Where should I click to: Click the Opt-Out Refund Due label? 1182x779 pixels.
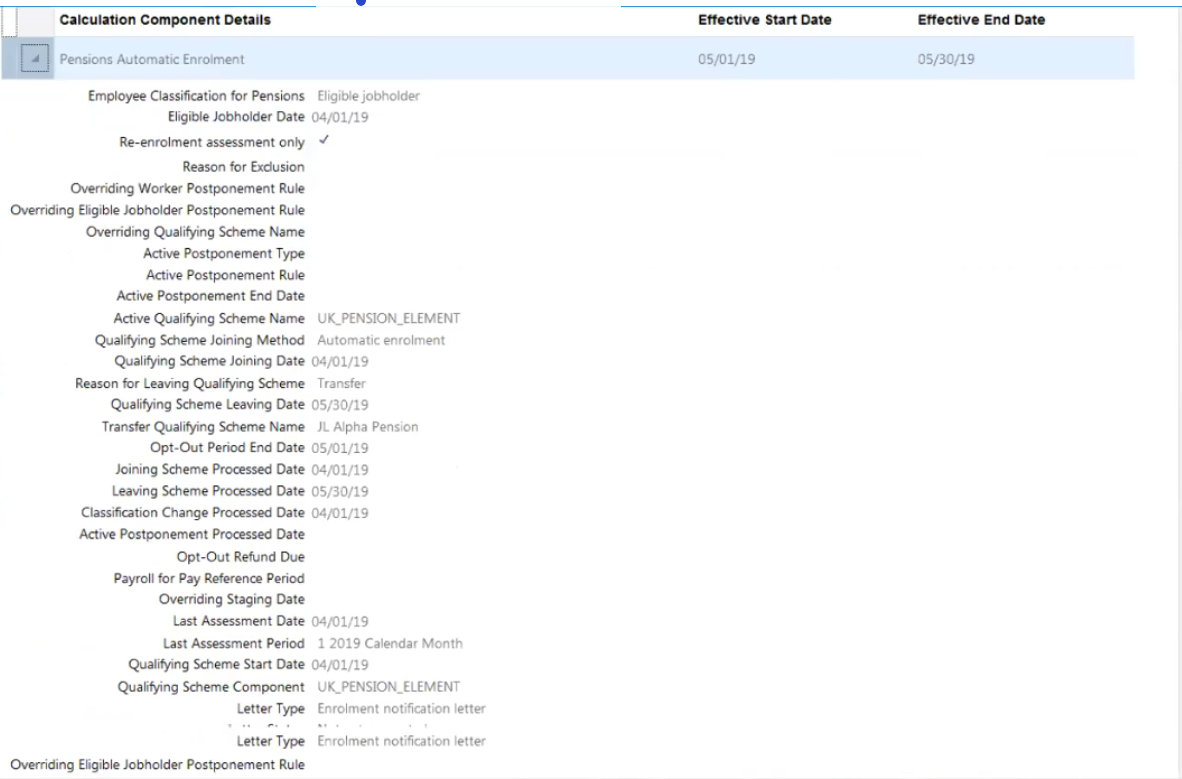point(240,557)
